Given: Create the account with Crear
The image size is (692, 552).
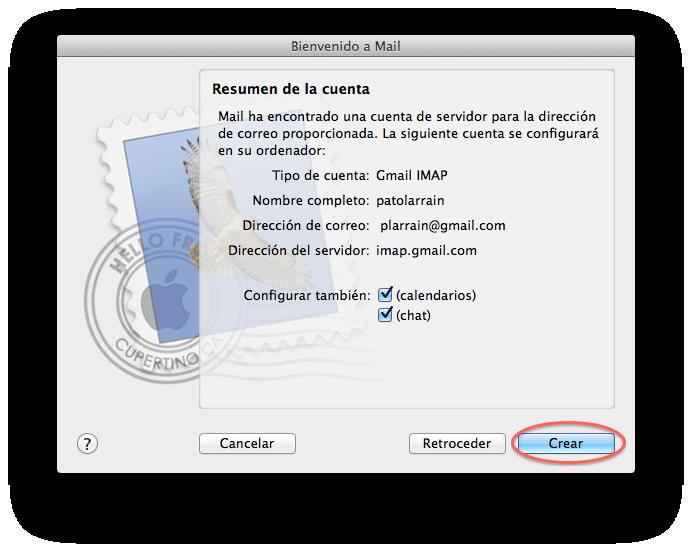Looking at the screenshot, I should 566,443.
